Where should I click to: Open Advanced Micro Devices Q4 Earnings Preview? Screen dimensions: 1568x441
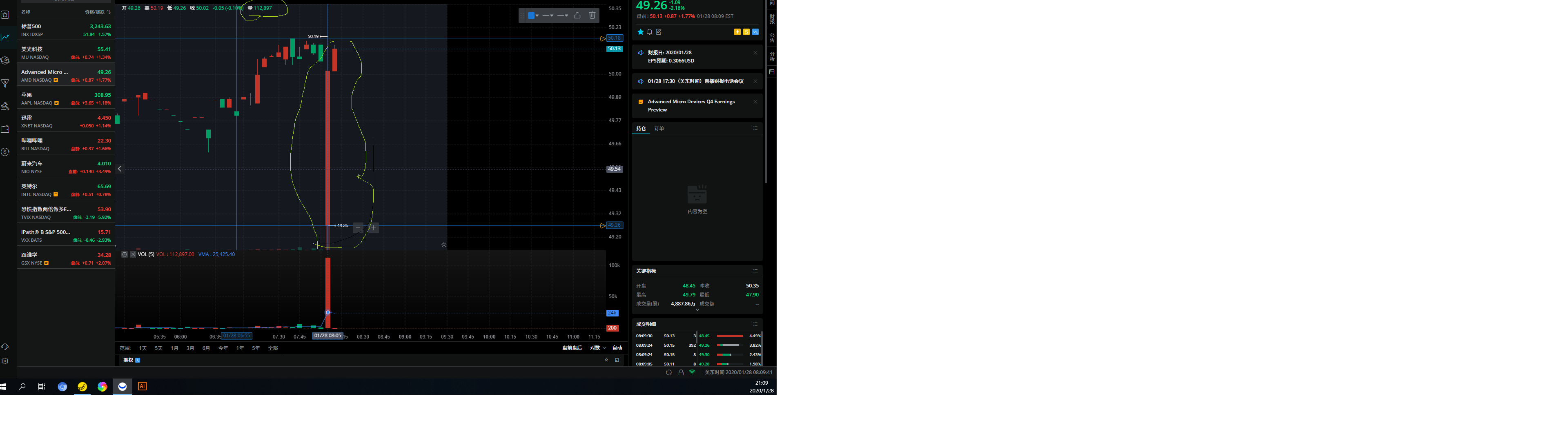coord(691,106)
